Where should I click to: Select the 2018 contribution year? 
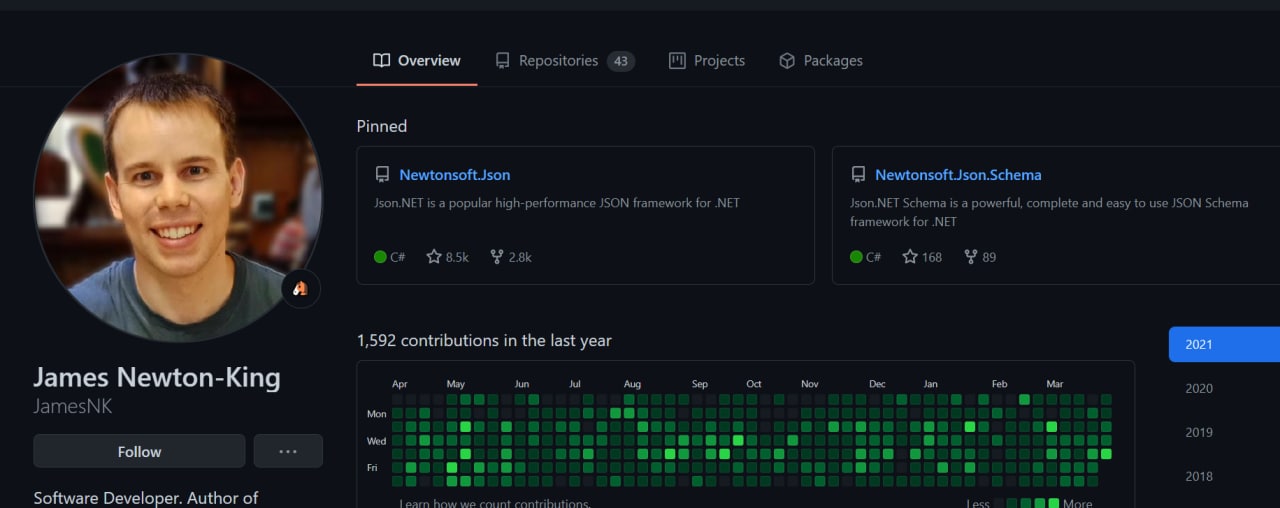(x=1199, y=476)
